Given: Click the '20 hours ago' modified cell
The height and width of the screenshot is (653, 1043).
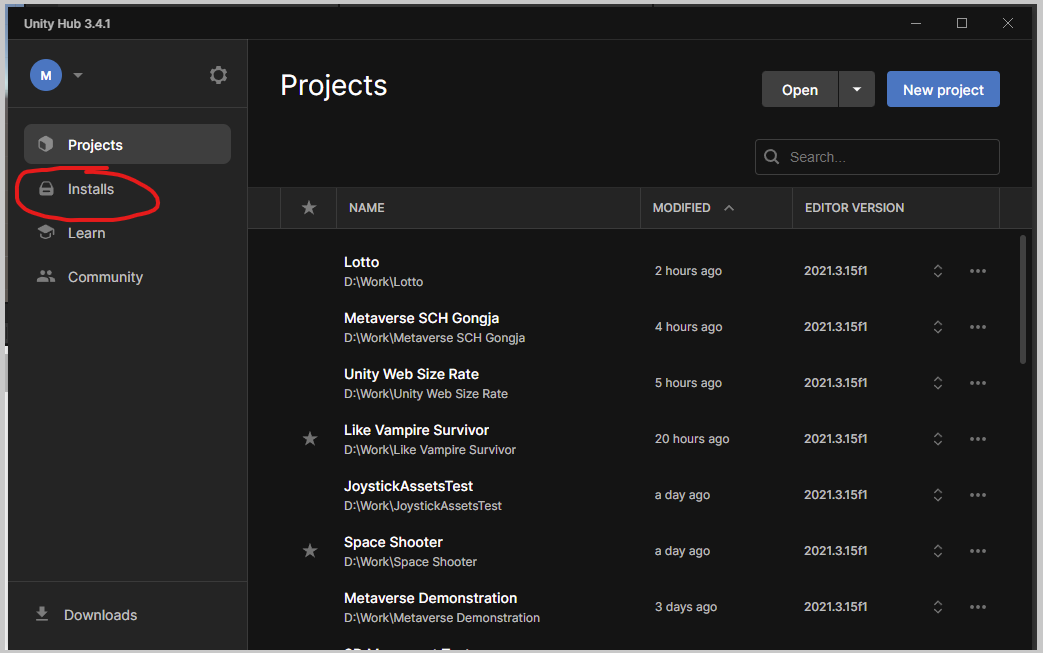Looking at the screenshot, I should pos(692,439).
